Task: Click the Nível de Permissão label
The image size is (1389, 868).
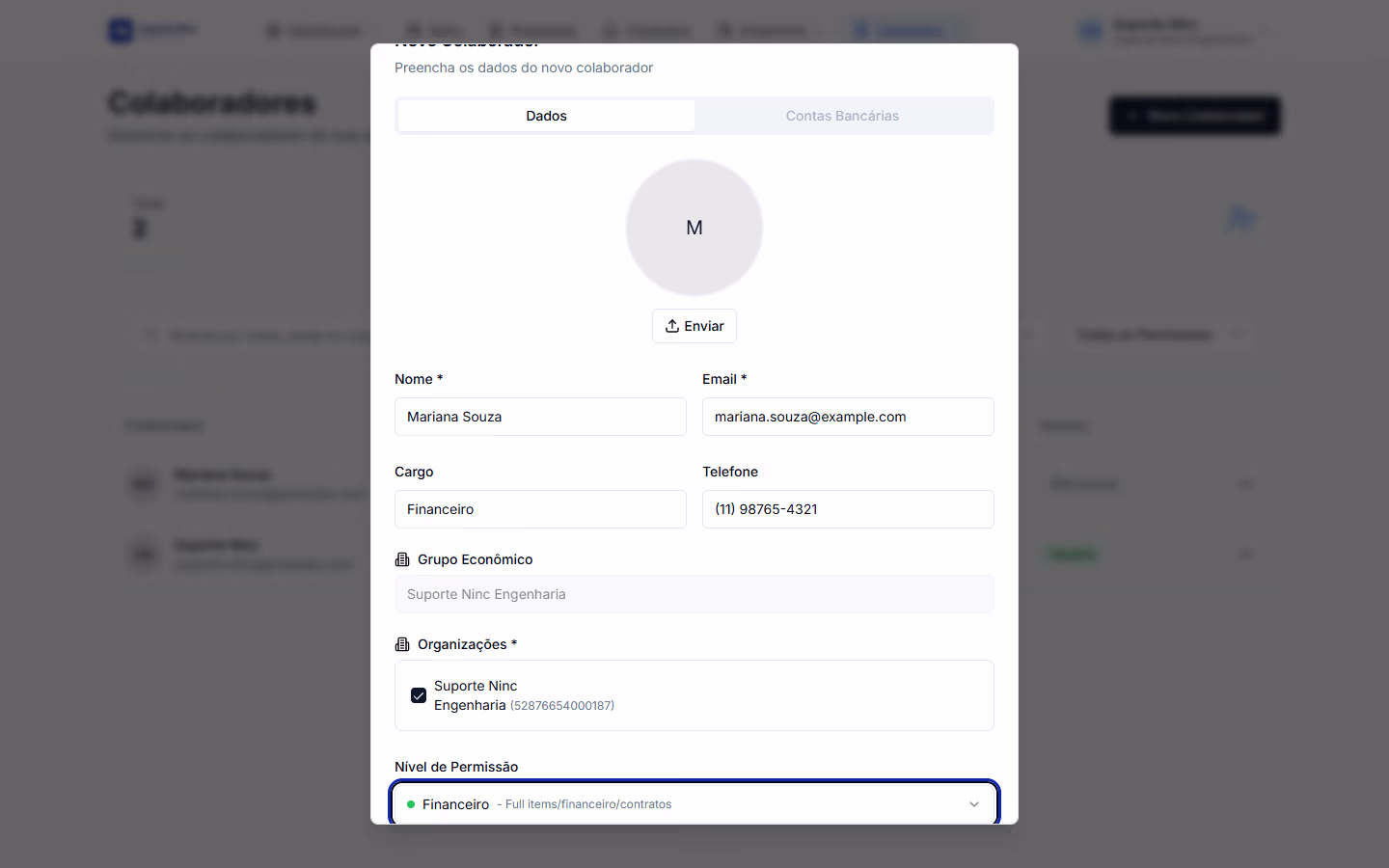Action: tap(456, 767)
